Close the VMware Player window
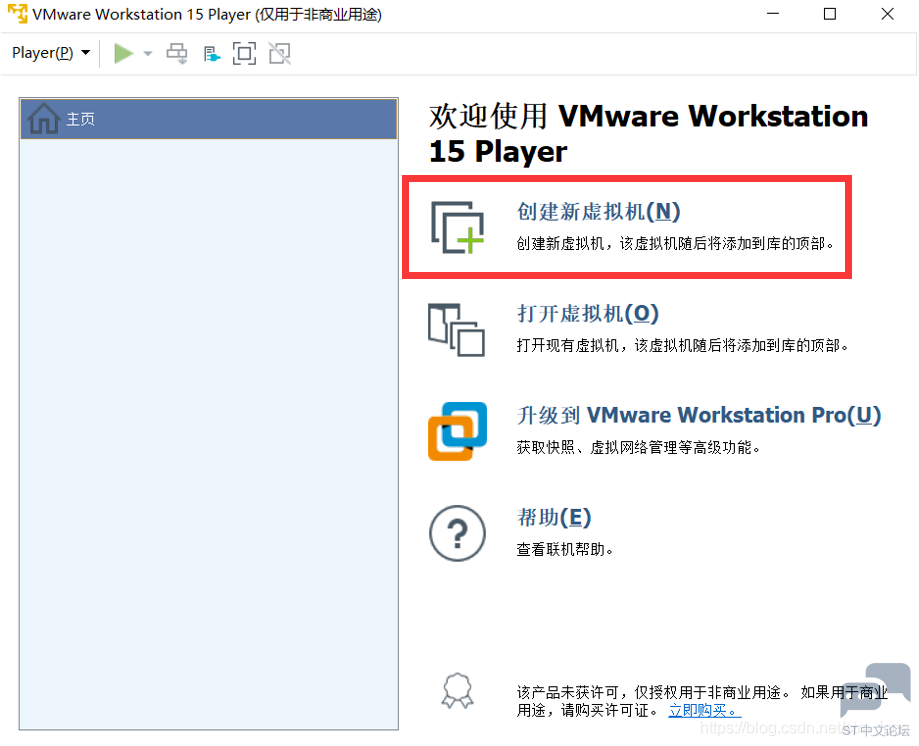The height and width of the screenshot is (746, 919). click(x=887, y=13)
